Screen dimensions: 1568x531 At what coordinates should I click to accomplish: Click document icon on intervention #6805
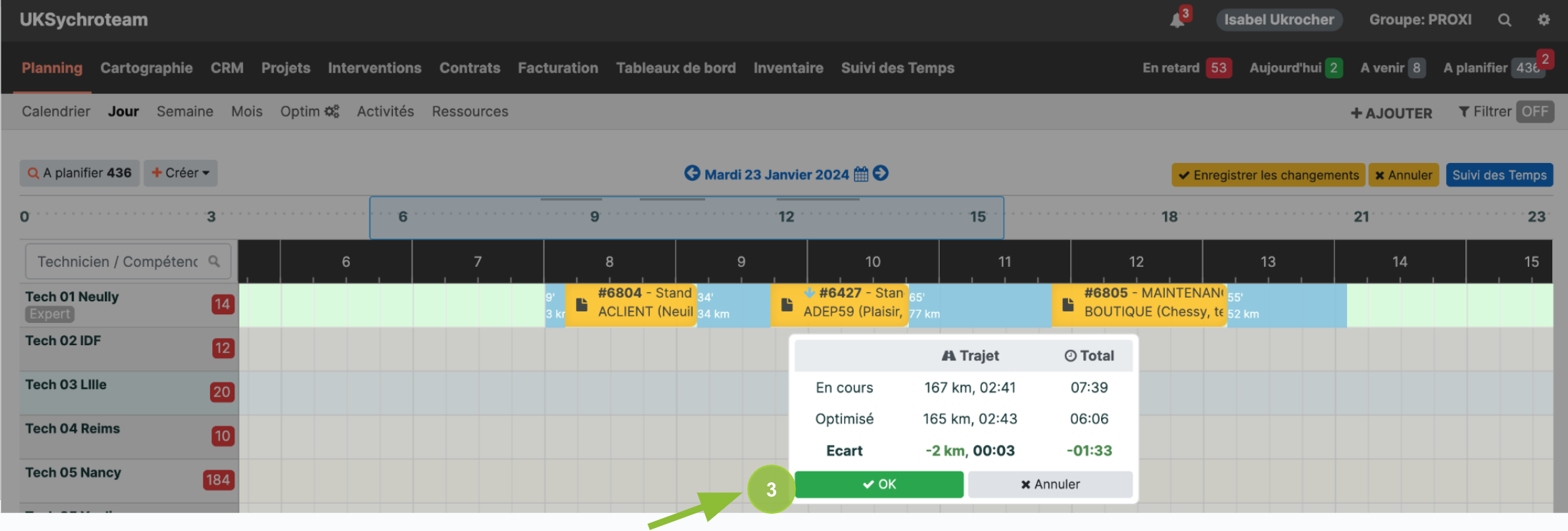coord(1068,305)
